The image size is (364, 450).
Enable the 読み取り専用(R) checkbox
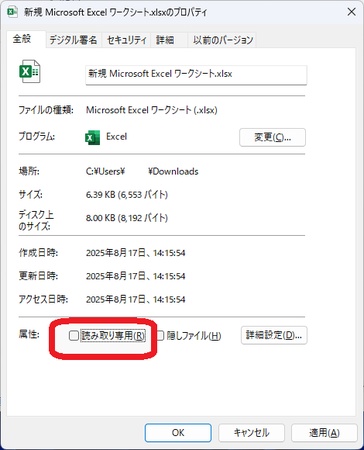73,335
